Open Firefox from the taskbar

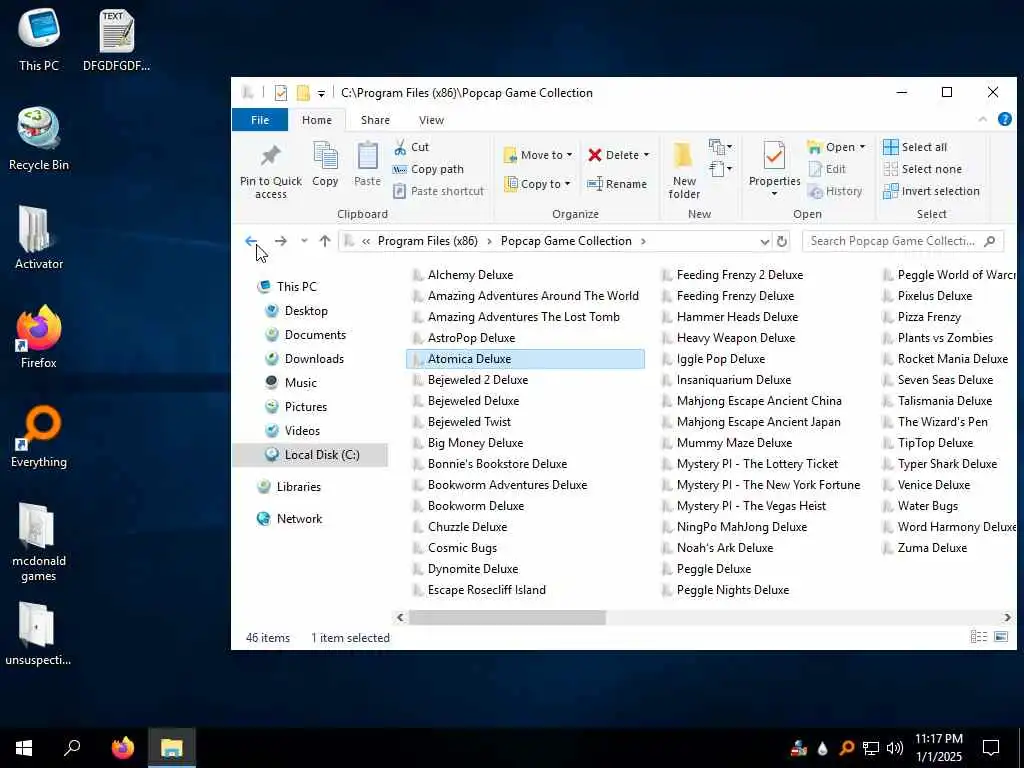coord(122,747)
